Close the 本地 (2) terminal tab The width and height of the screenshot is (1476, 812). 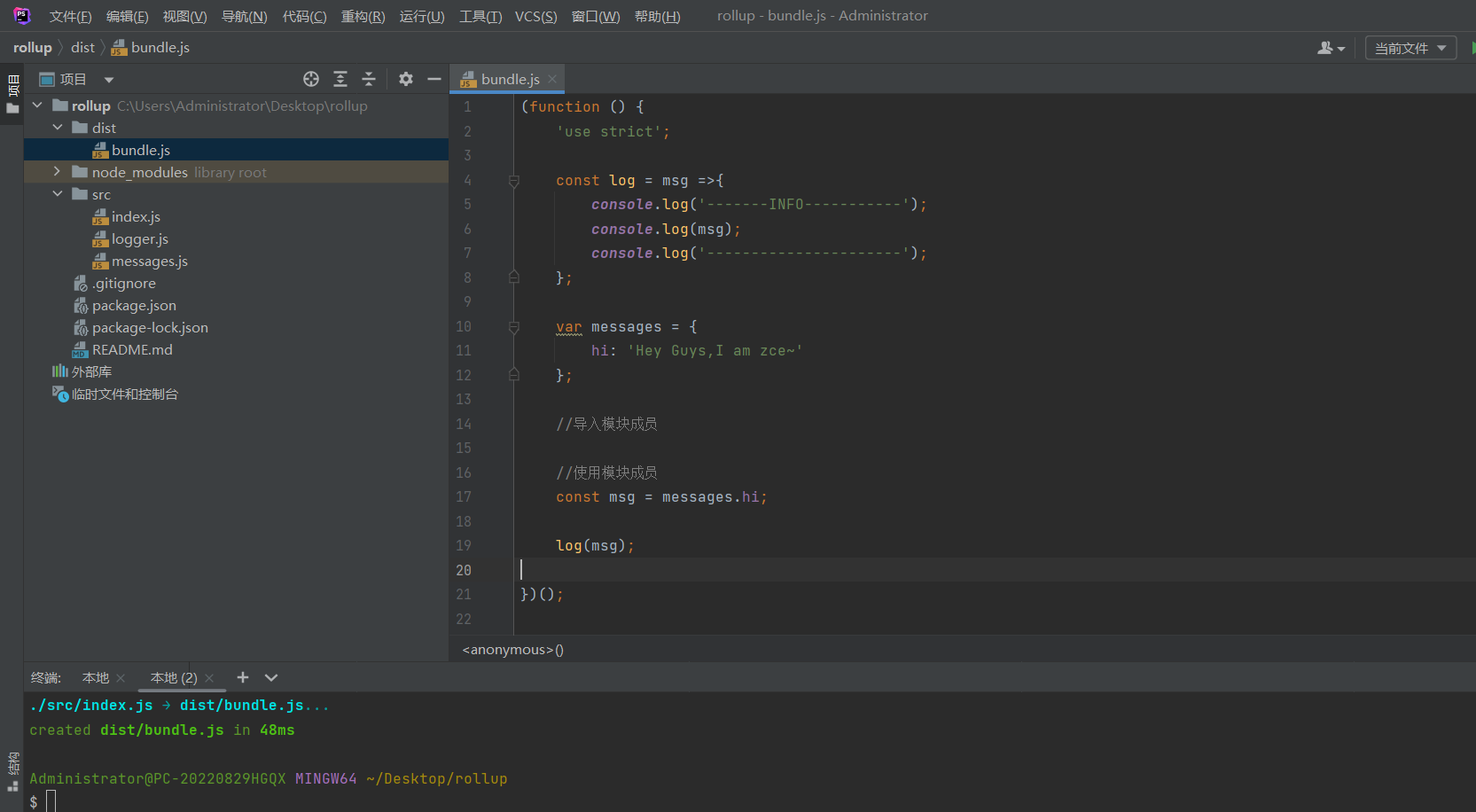[209, 678]
